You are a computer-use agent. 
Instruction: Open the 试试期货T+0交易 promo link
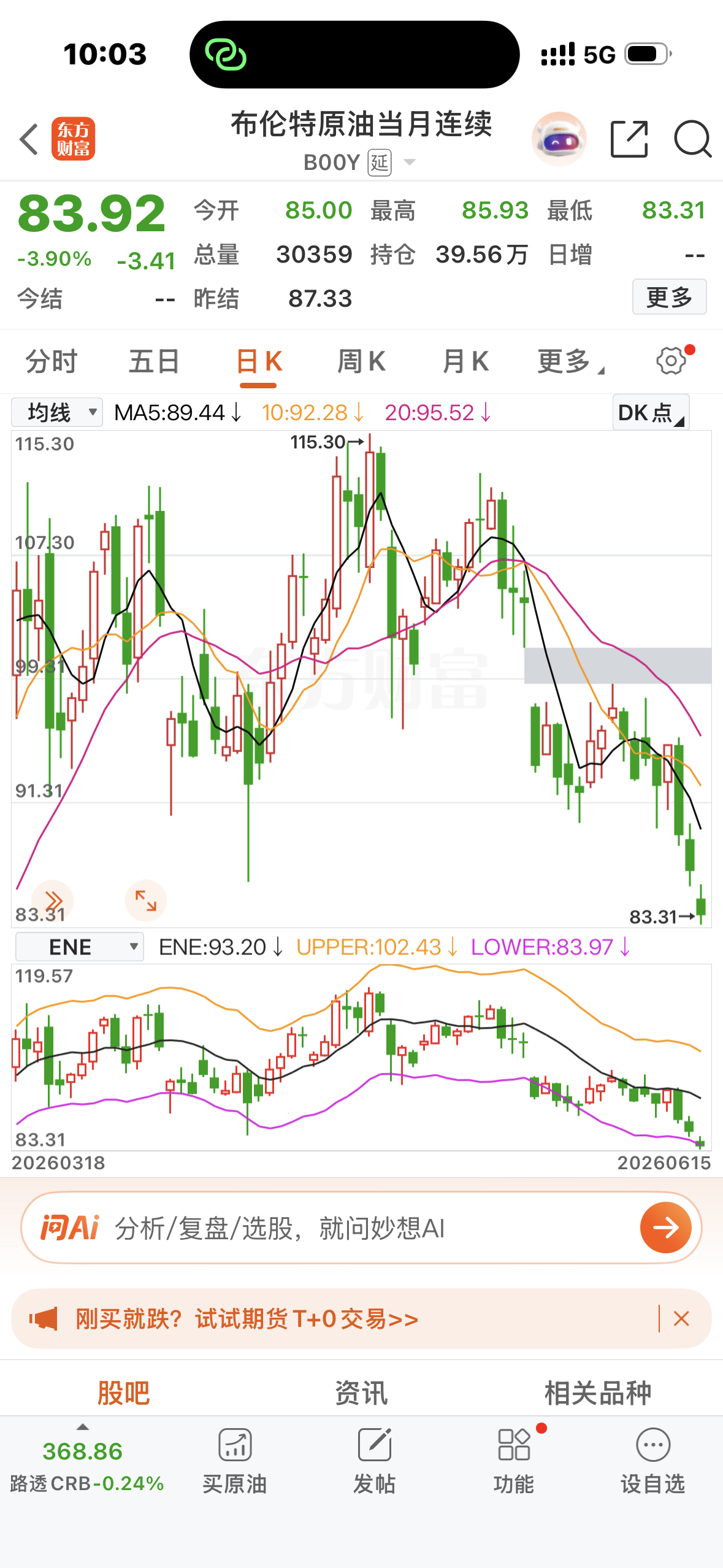coord(247,1318)
